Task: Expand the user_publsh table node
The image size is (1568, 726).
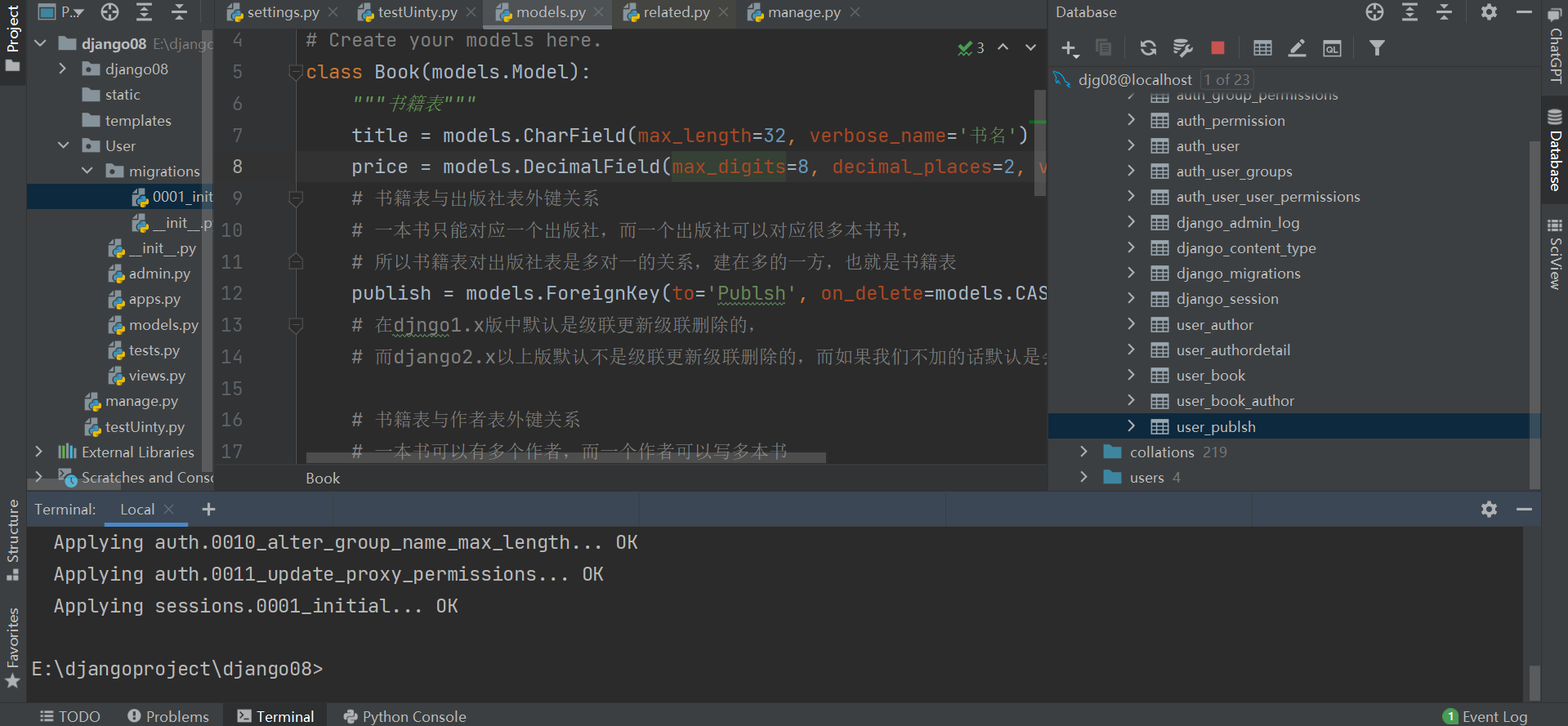Action: pos(1131,426)
